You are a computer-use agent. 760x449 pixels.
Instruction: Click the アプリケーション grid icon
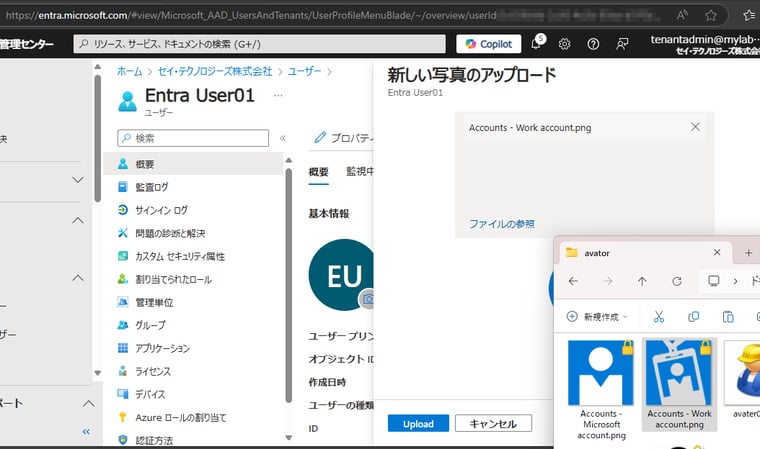point(123,348)
